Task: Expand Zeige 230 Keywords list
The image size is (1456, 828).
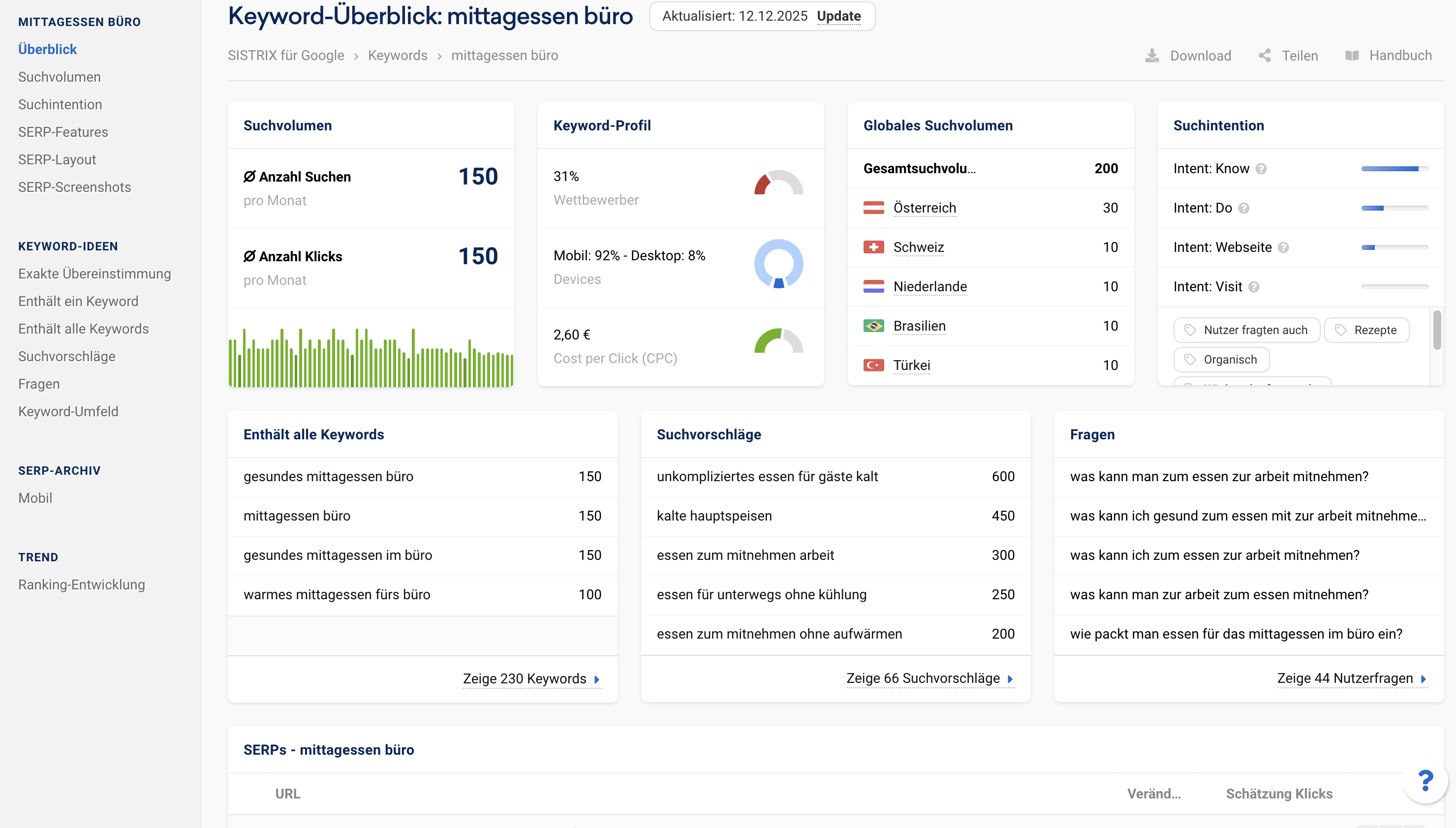Action: pyautogui.click(x=531, y=678)
